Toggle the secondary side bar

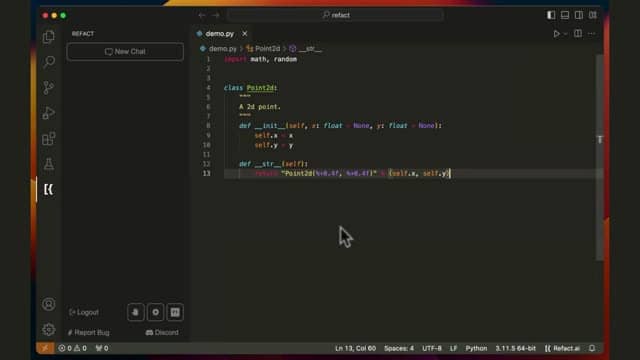(579, 15)
